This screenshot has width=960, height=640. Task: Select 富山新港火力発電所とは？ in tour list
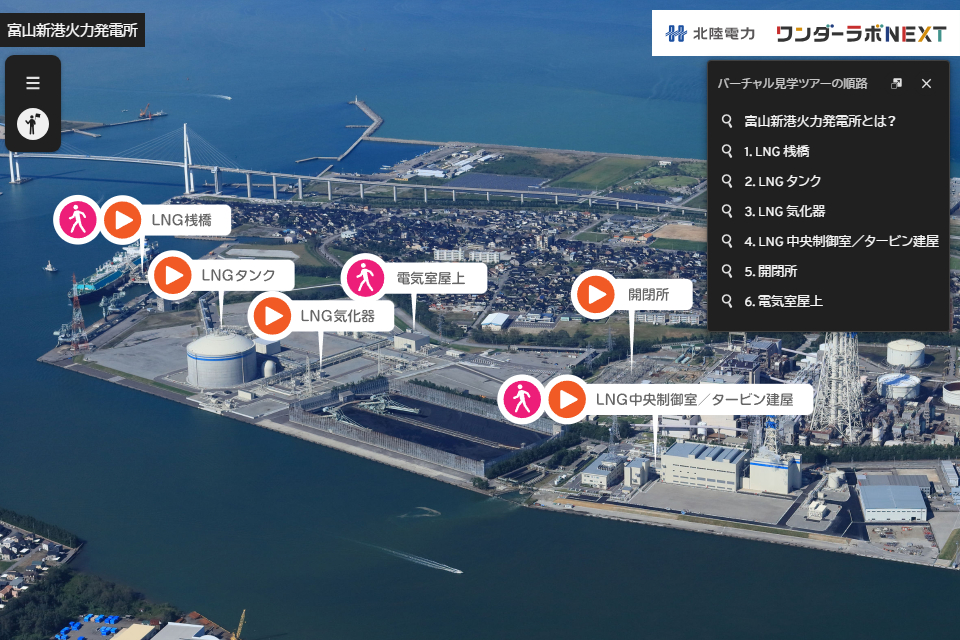(x=819, y=121)
